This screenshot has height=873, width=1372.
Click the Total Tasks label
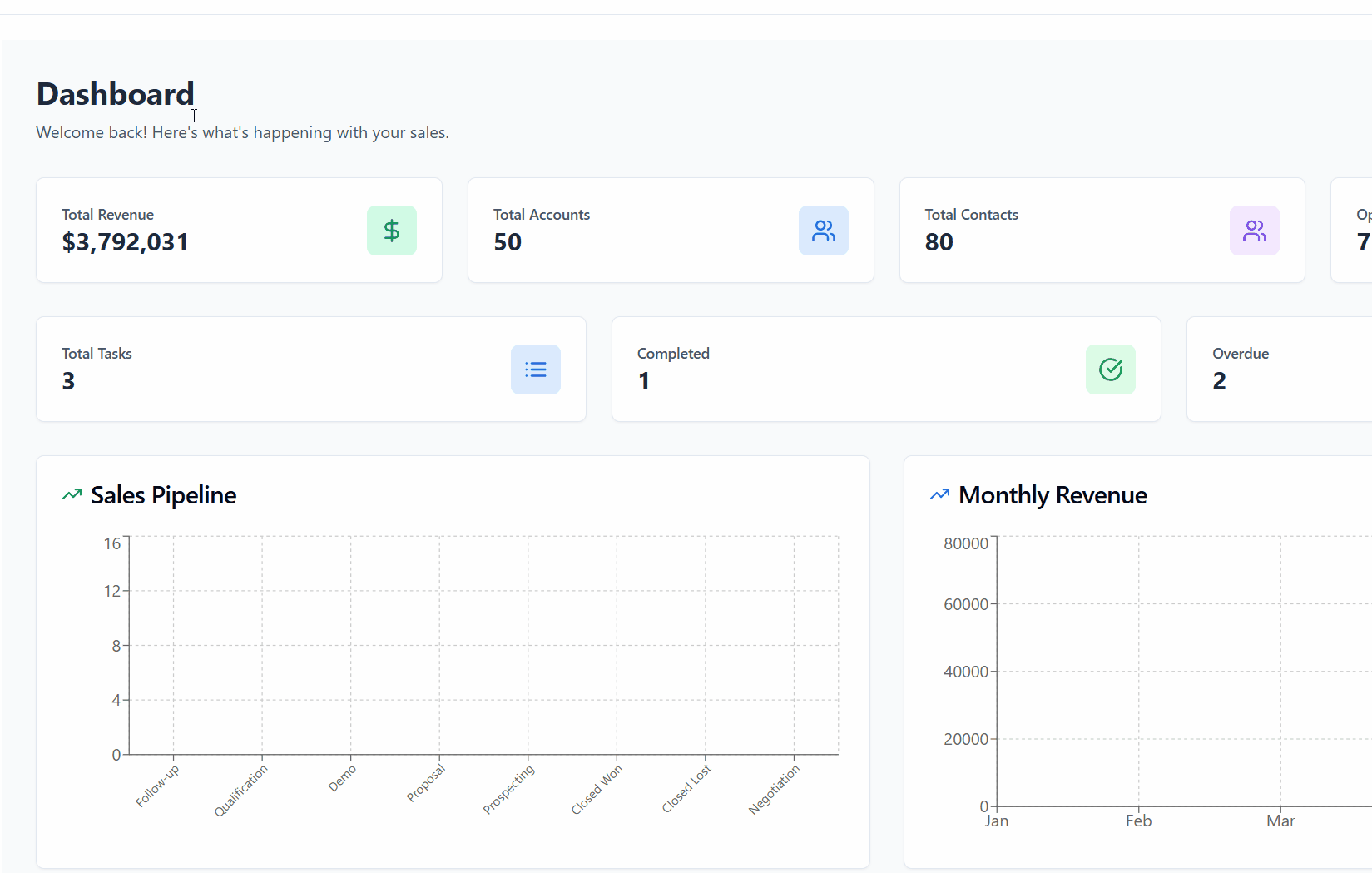pyautogui.click(x=97, y=354)
